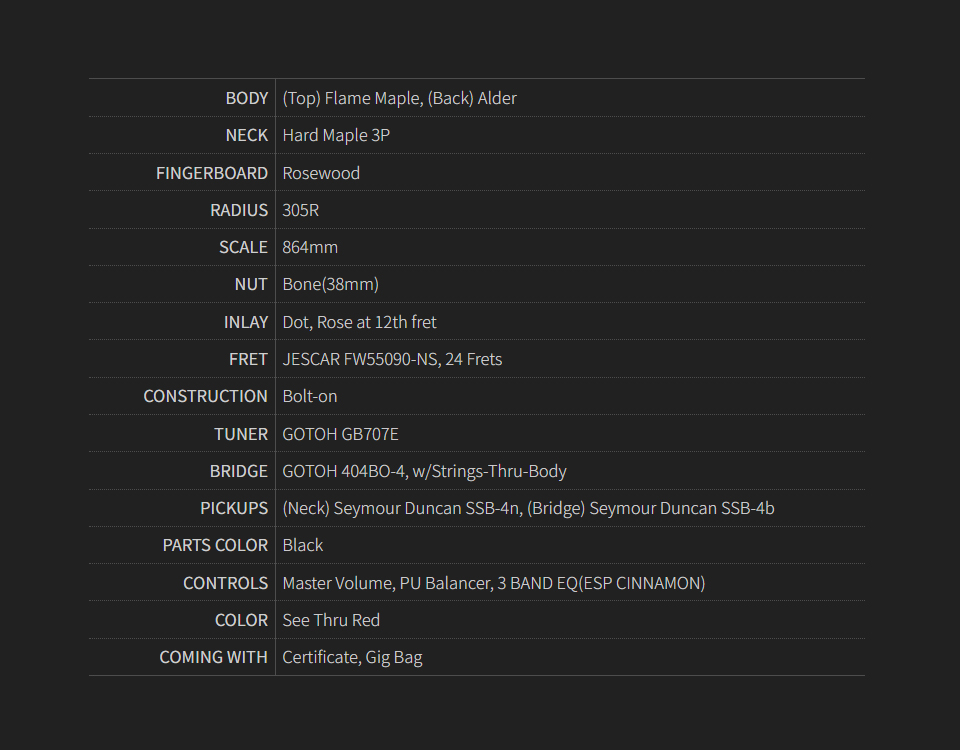This screenshot has height=750, width=960.
Task: Click the 305R radius value
Action: pyautogui.click(x=301, y=210)
